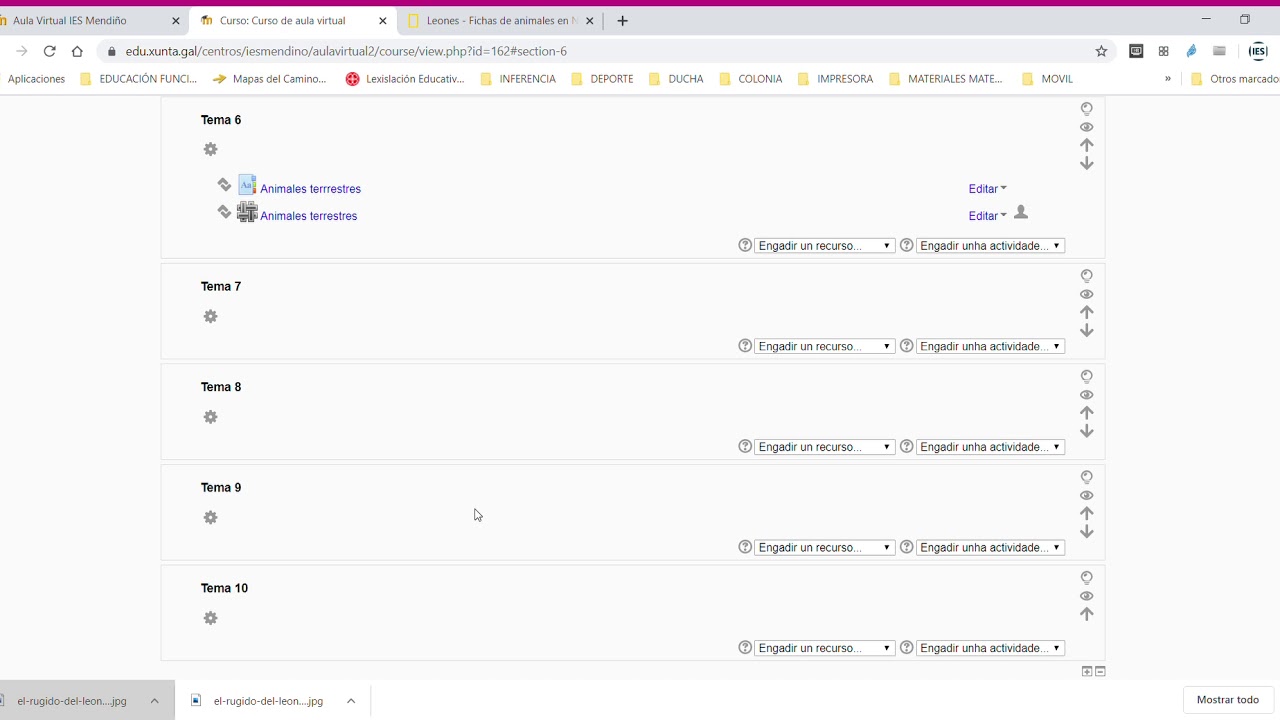Open Editar menu for Animales terrestres crossword
Viewport: 1280px width, 720px height.
[987, 216]
